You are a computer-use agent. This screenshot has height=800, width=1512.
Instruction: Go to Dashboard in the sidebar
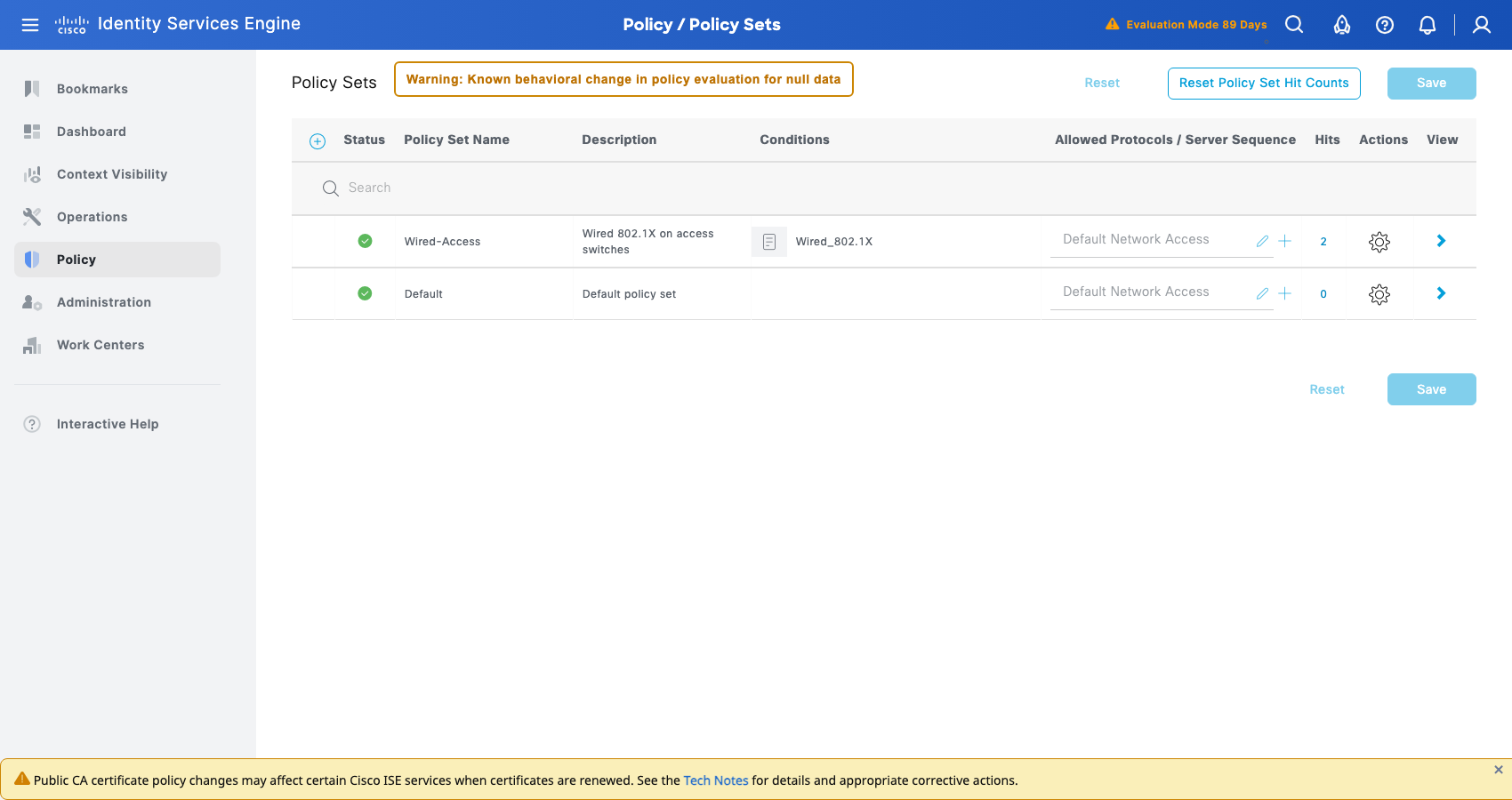(x=117, y=132)
